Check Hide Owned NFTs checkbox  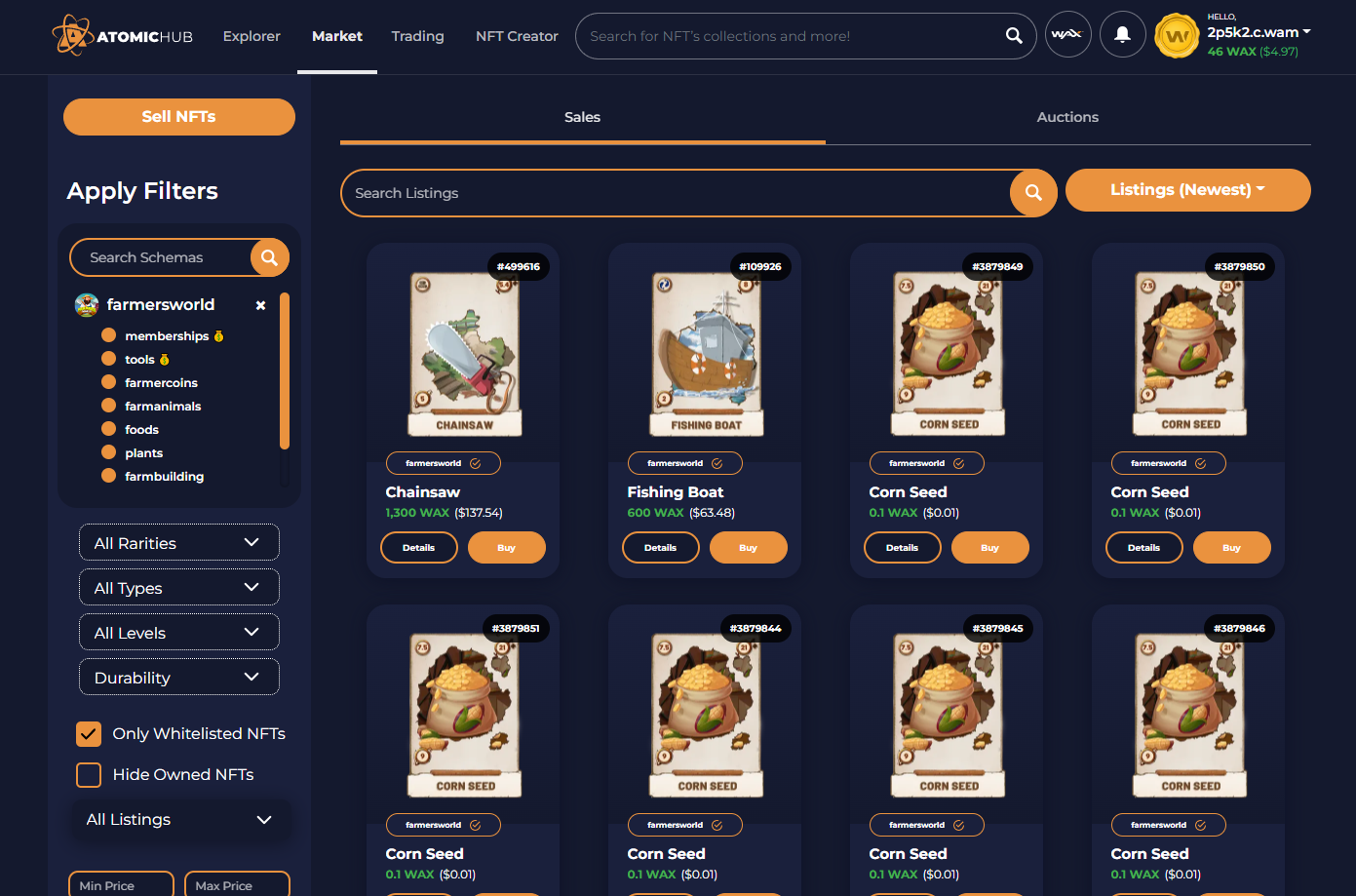tap(89, 775)
